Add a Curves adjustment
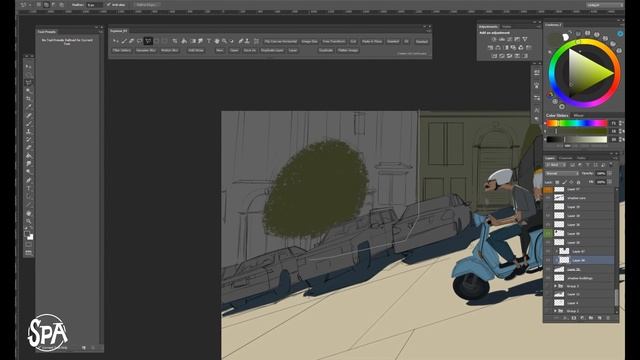The height and width of the screenshot is (360, 640). [x=510, y=40]
